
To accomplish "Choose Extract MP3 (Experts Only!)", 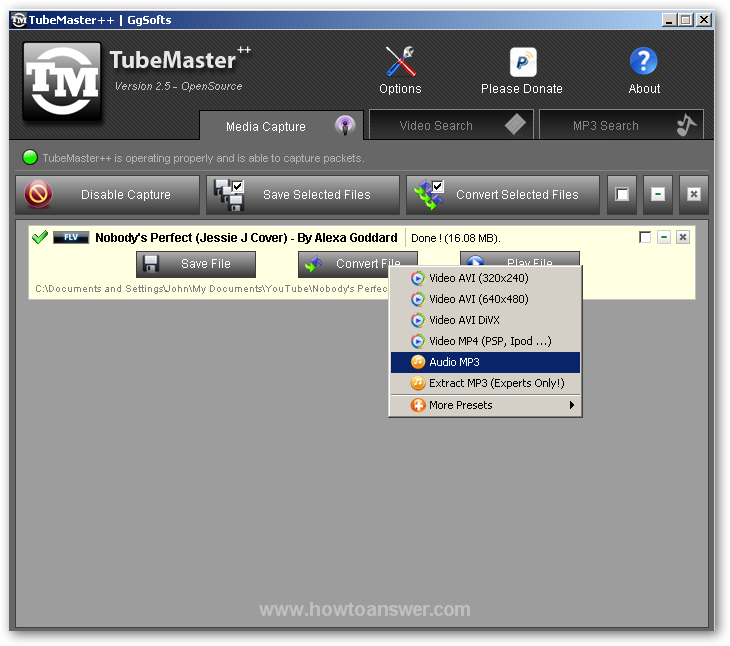I will click(486, 383).
